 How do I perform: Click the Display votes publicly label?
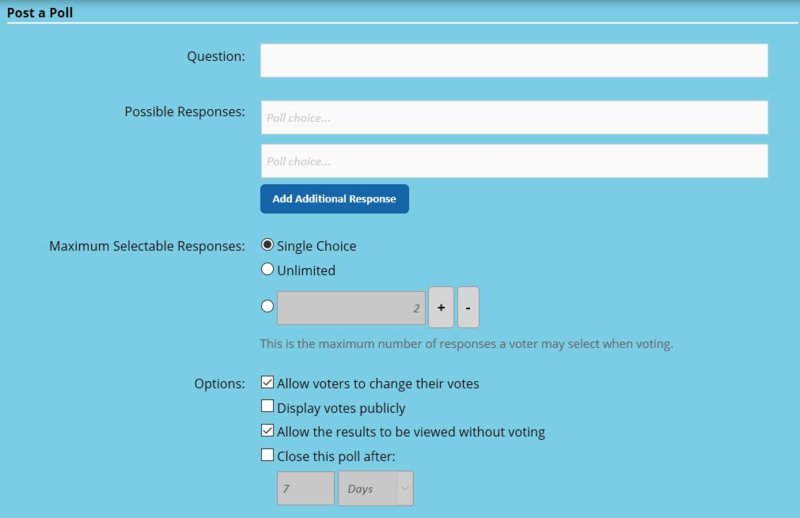(x=341, y=408)
